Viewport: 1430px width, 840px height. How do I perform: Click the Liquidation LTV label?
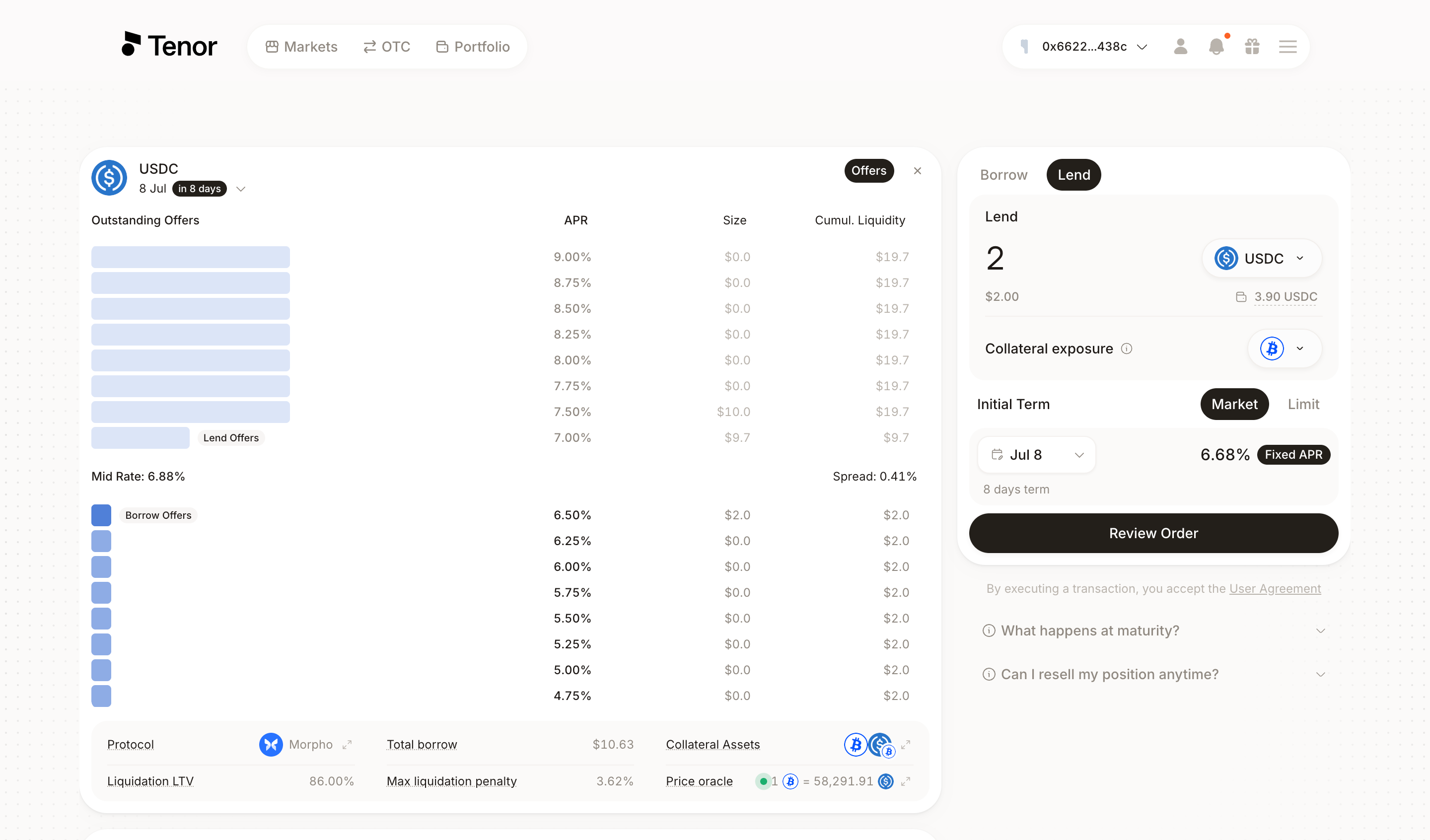click(150, 781)
